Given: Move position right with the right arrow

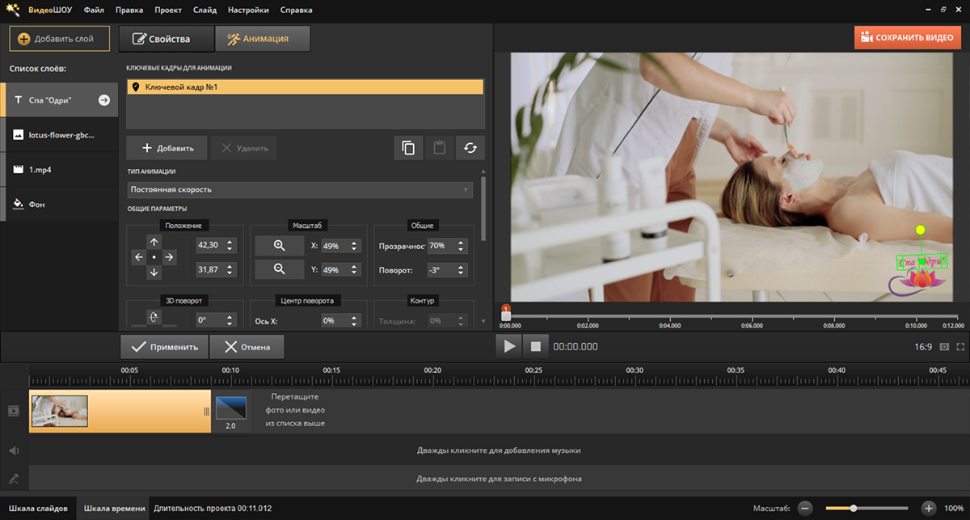Looking at the screenshot, I should [x=169, y=257].
